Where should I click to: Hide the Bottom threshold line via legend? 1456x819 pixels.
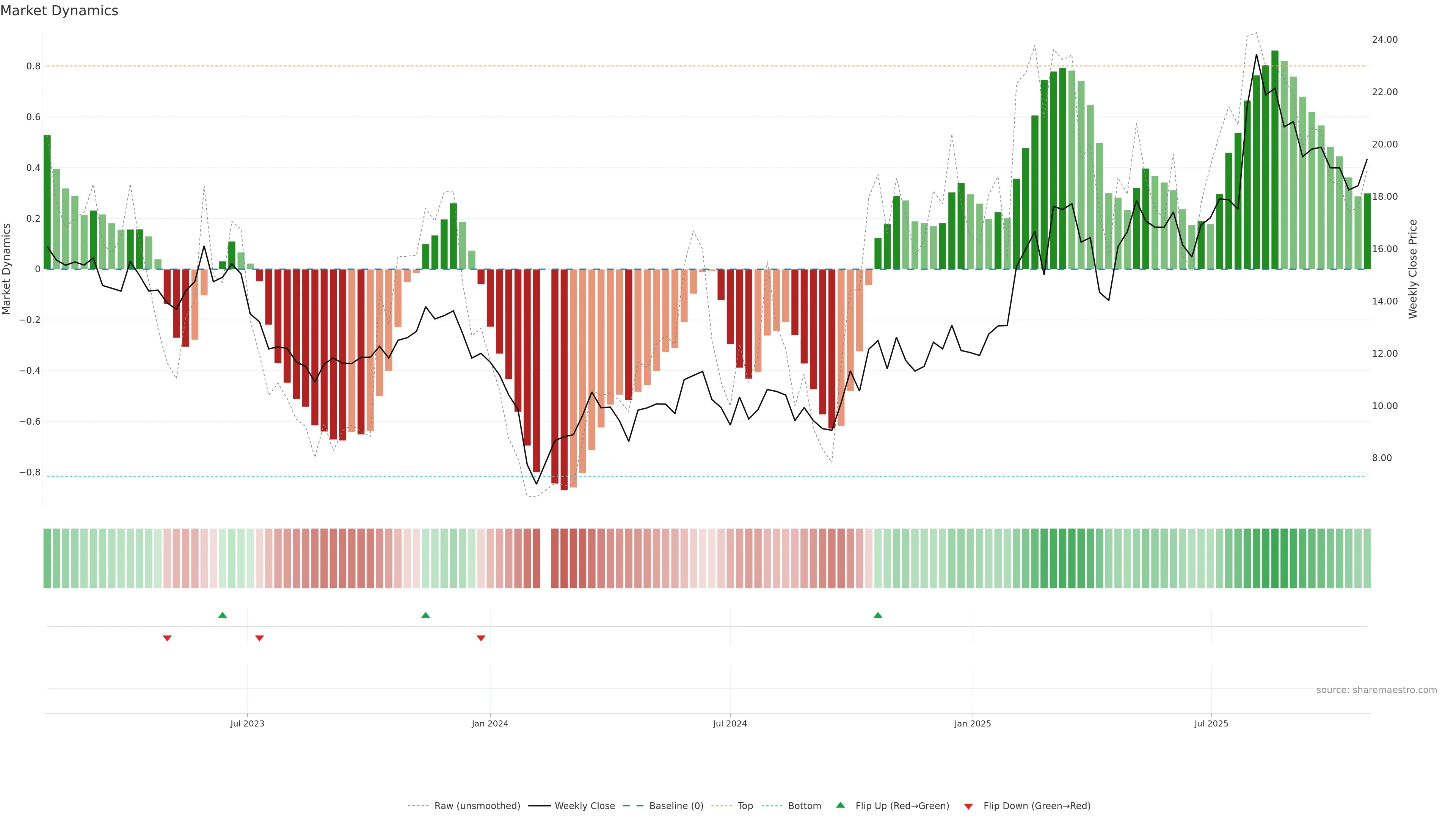(804, 806)
